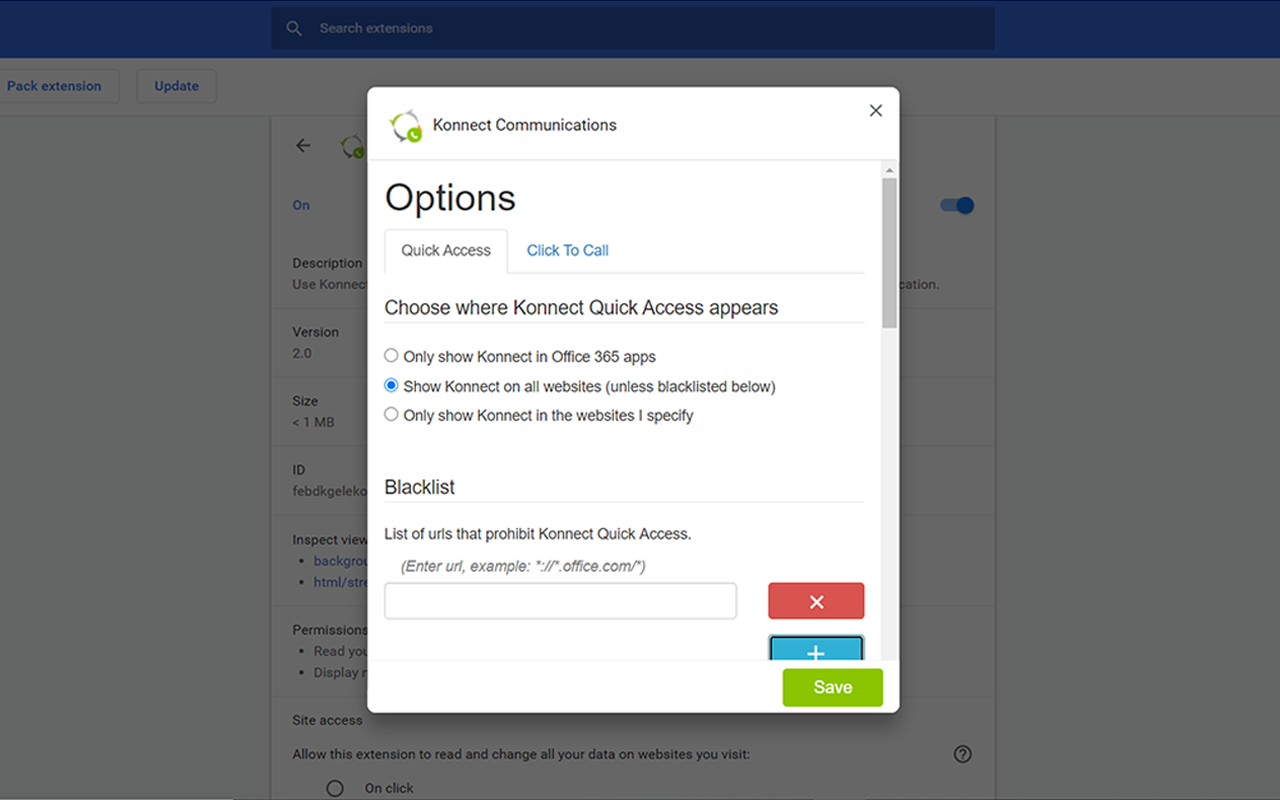Click the Blacklist section heading

coord(419,487)
